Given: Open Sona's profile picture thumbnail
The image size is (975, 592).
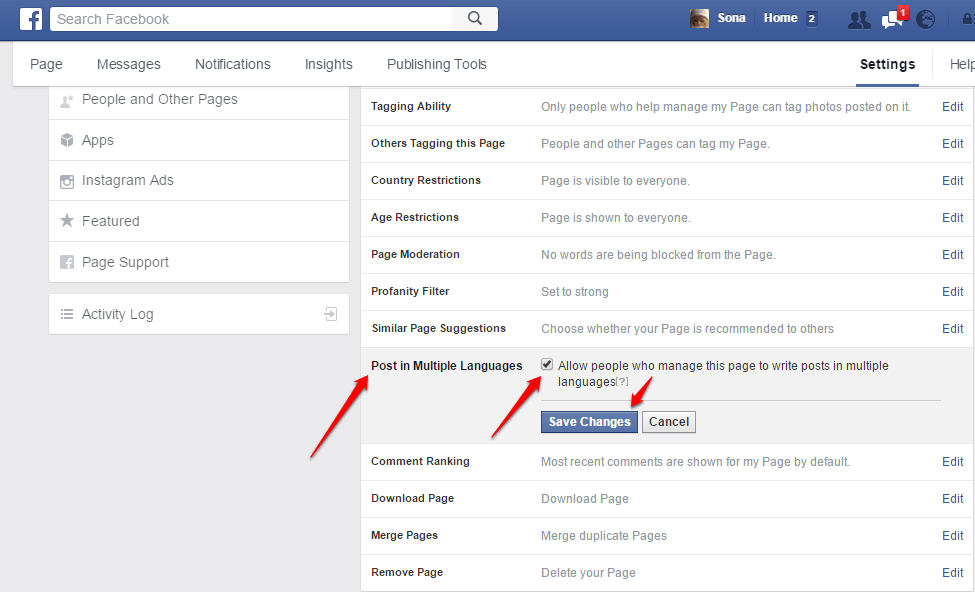Looking at the screenshot, I should pyautogui.click(x=700, y=18).
